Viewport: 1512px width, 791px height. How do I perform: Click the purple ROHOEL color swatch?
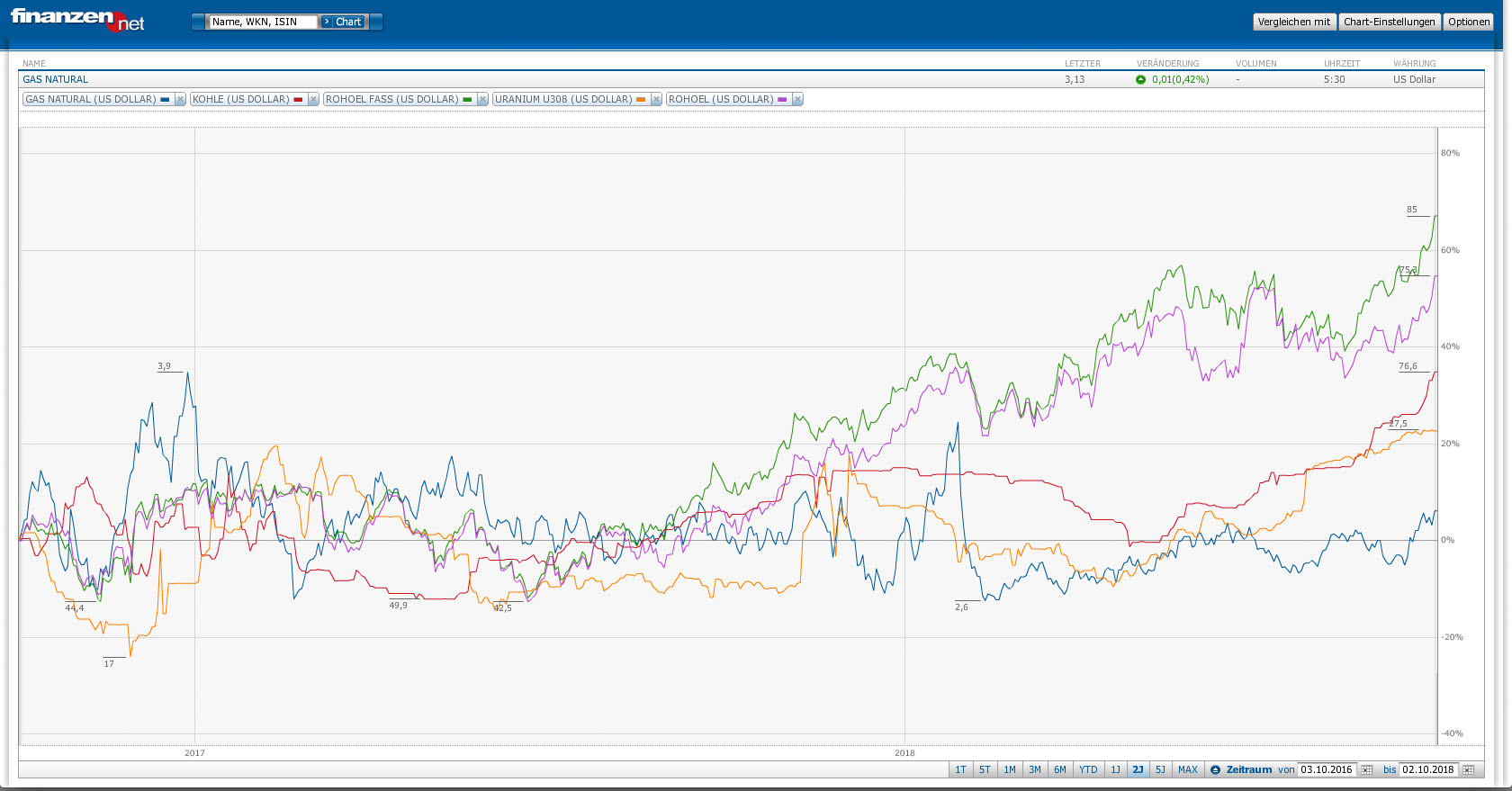coord(782,99)
